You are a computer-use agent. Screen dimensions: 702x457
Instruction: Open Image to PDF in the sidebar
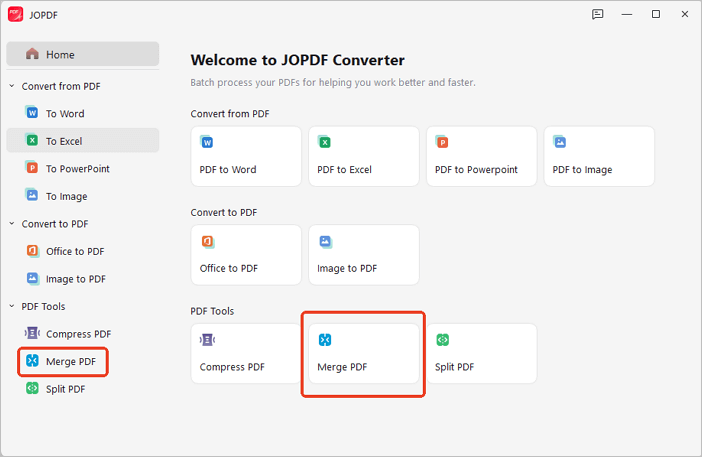(x=83, y=279)
